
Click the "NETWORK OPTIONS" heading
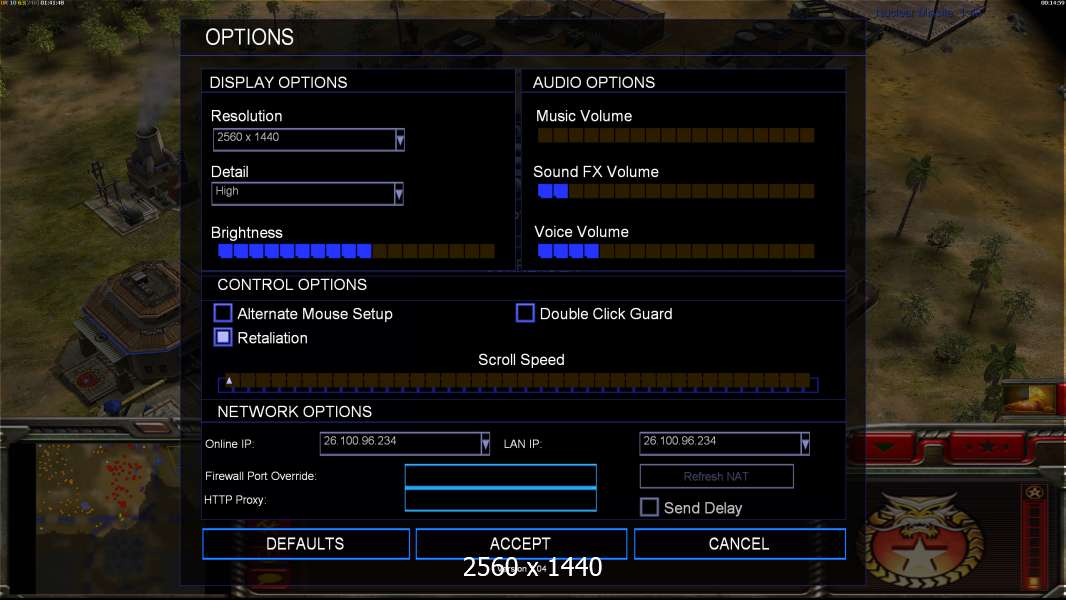(x=294, y=411)
